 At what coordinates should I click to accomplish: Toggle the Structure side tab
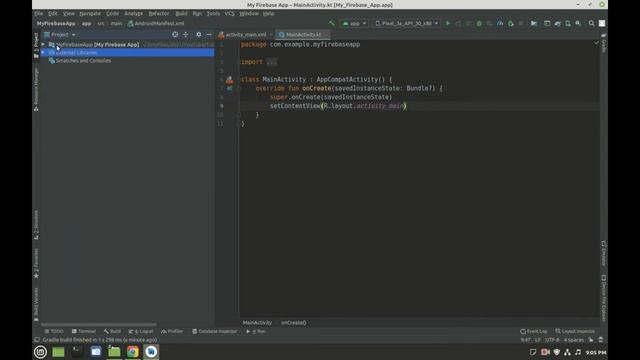36,225
